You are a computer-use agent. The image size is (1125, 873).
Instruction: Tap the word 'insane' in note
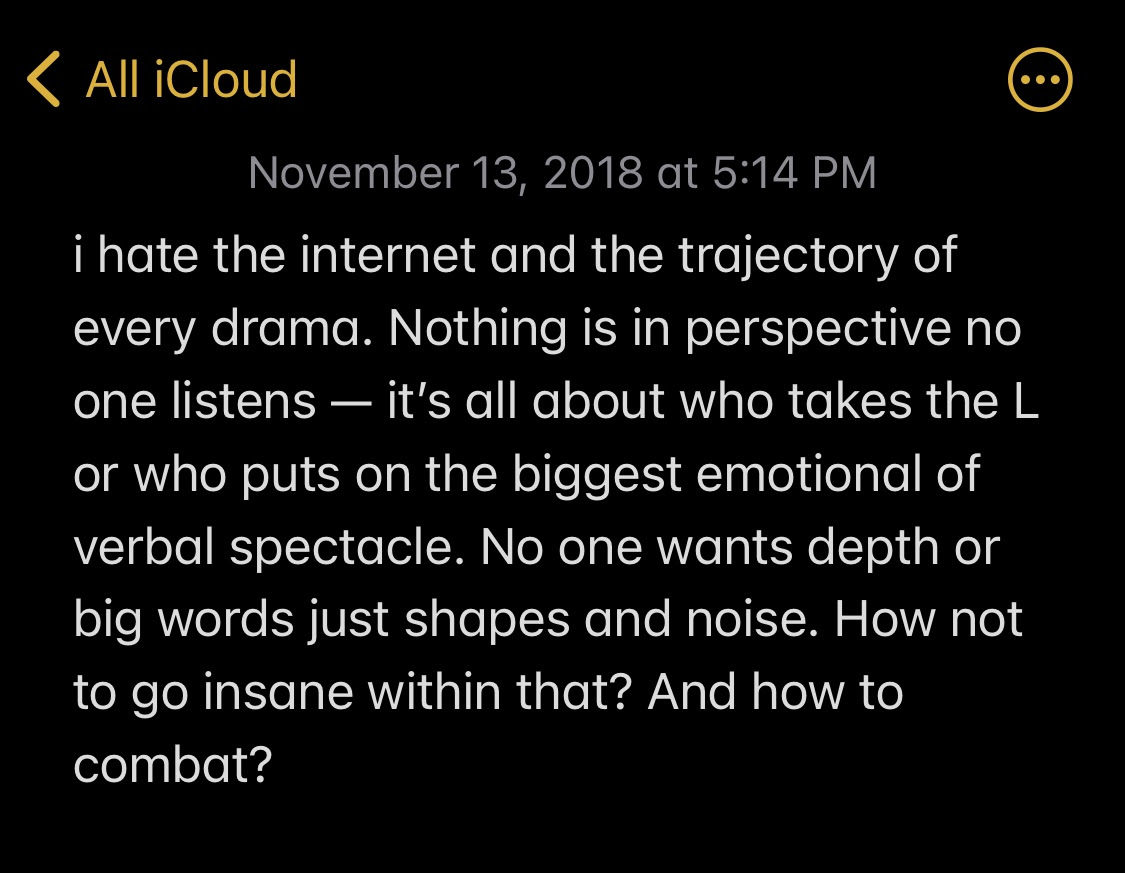(x=278, y=693)
